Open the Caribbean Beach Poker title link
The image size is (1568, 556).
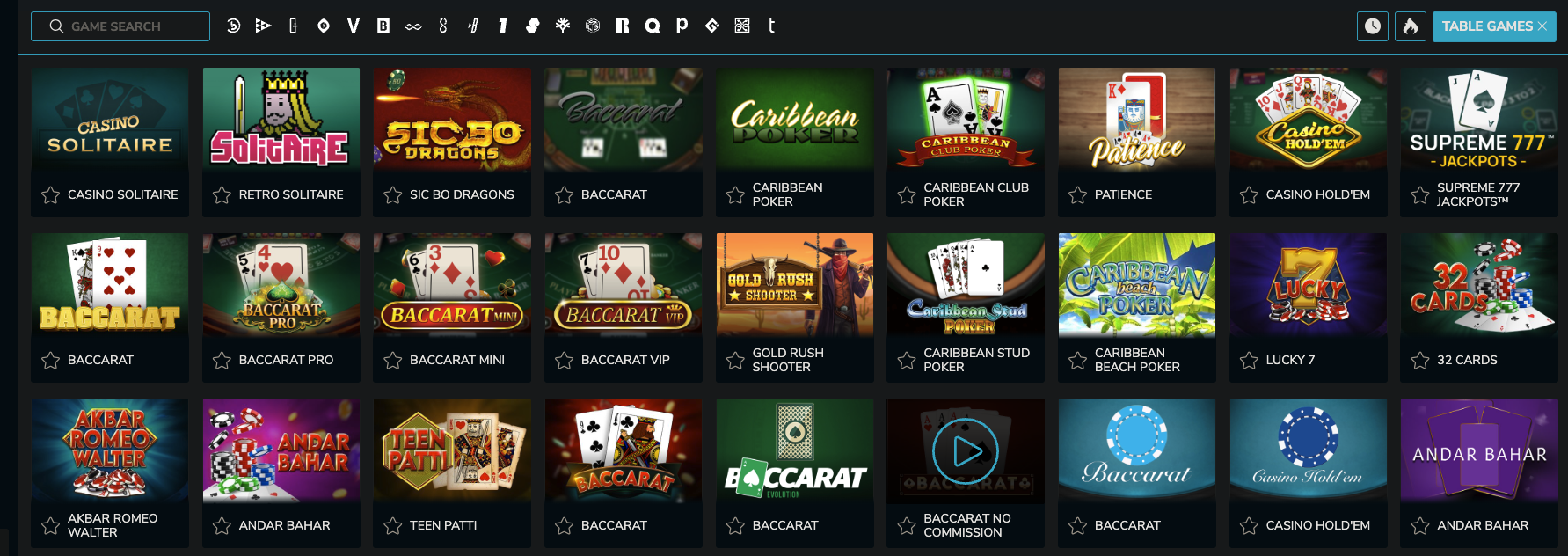(1137, 360)
